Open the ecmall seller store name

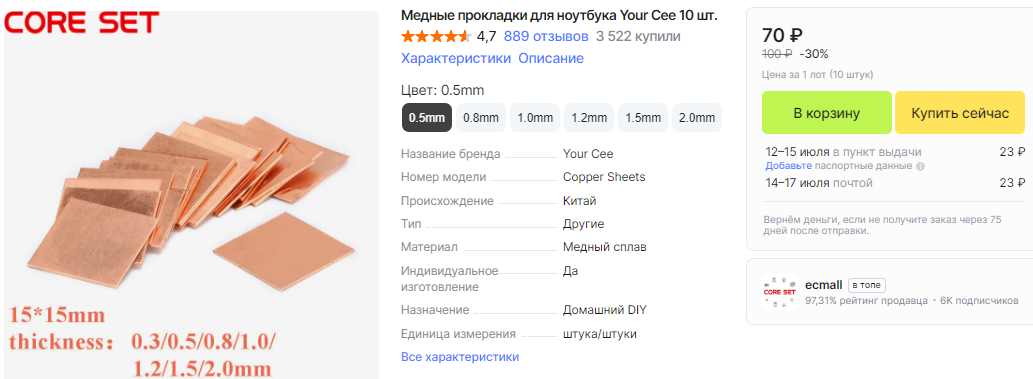tap(824, 285)
